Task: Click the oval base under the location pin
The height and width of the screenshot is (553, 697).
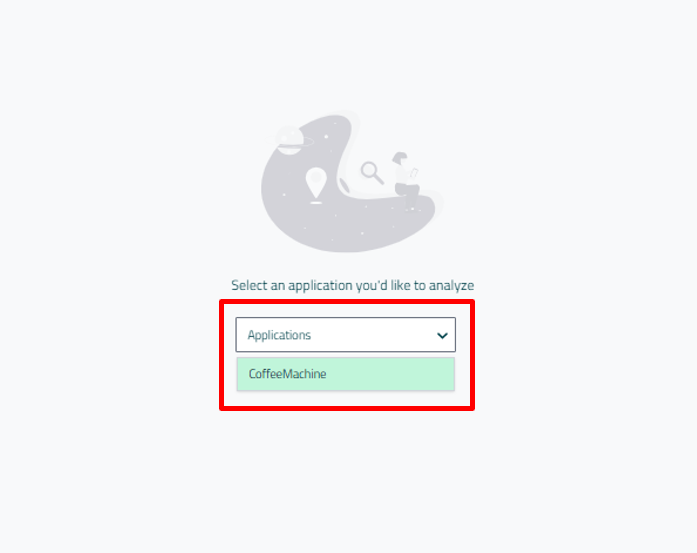Action: tap(316, 203)
